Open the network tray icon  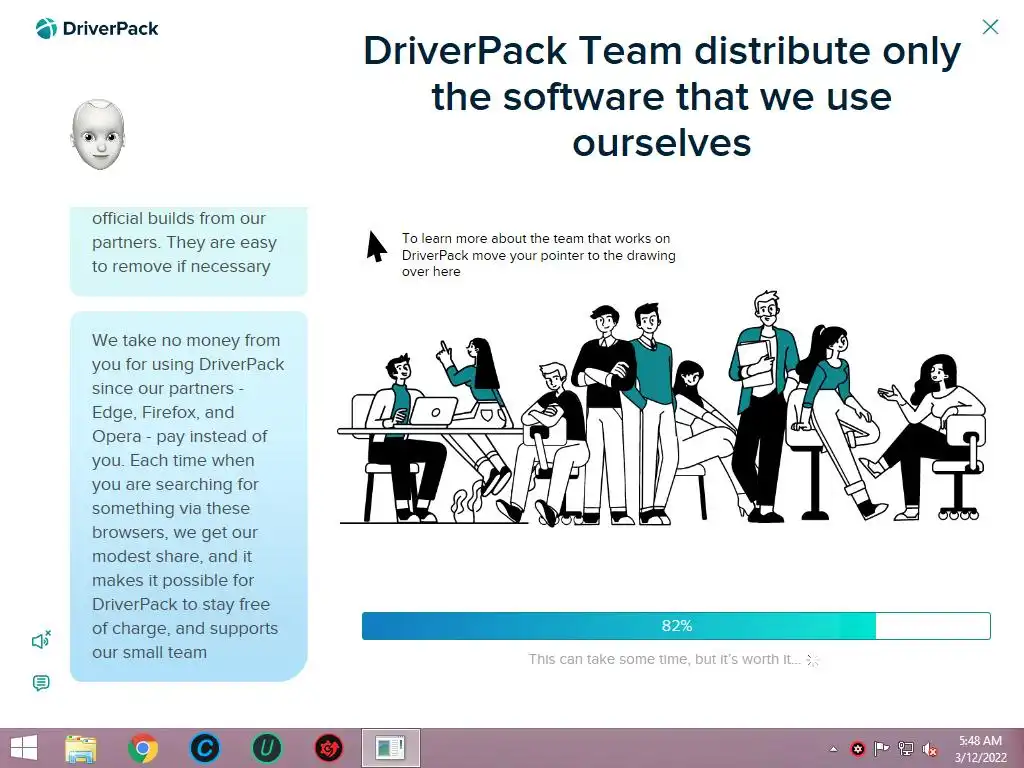coord(906,749)
